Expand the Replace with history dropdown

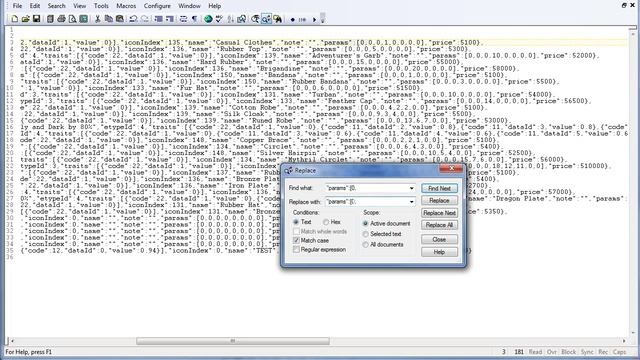pos(411,202)
